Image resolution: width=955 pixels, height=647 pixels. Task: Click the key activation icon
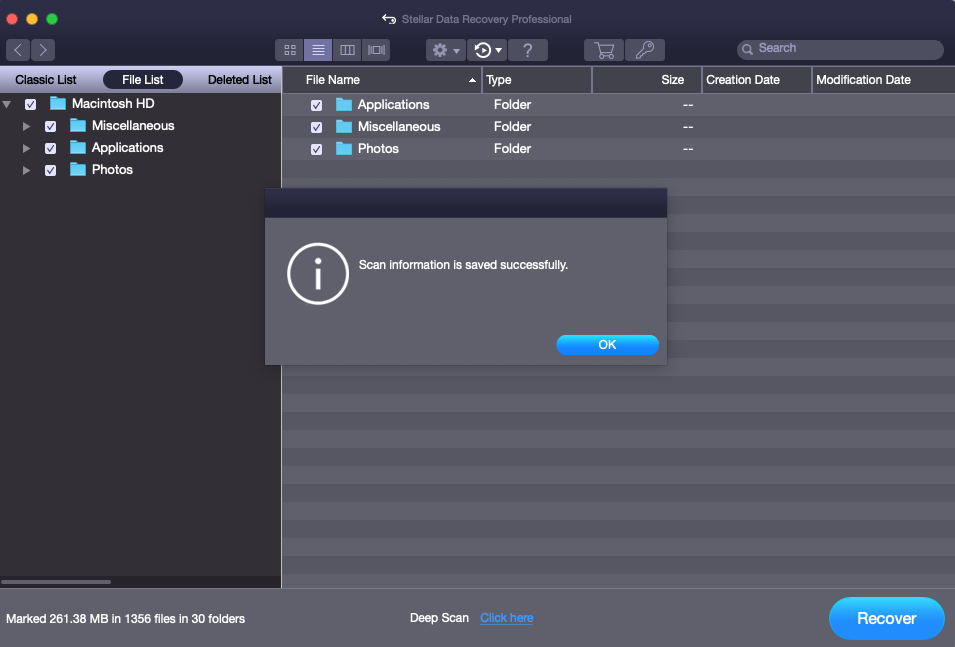(x=645, y=50)
